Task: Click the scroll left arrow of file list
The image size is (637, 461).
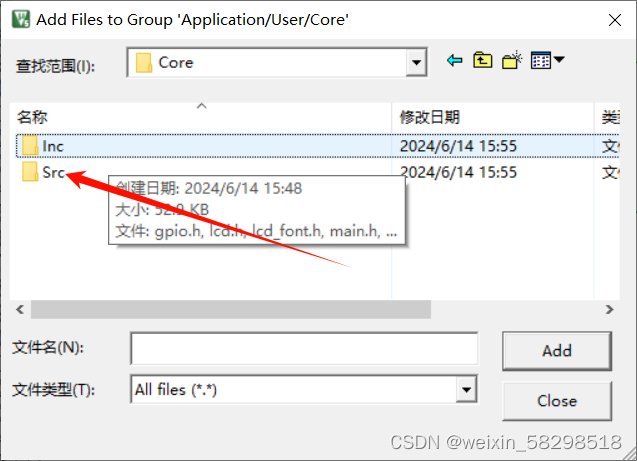Action: [19, 310]
